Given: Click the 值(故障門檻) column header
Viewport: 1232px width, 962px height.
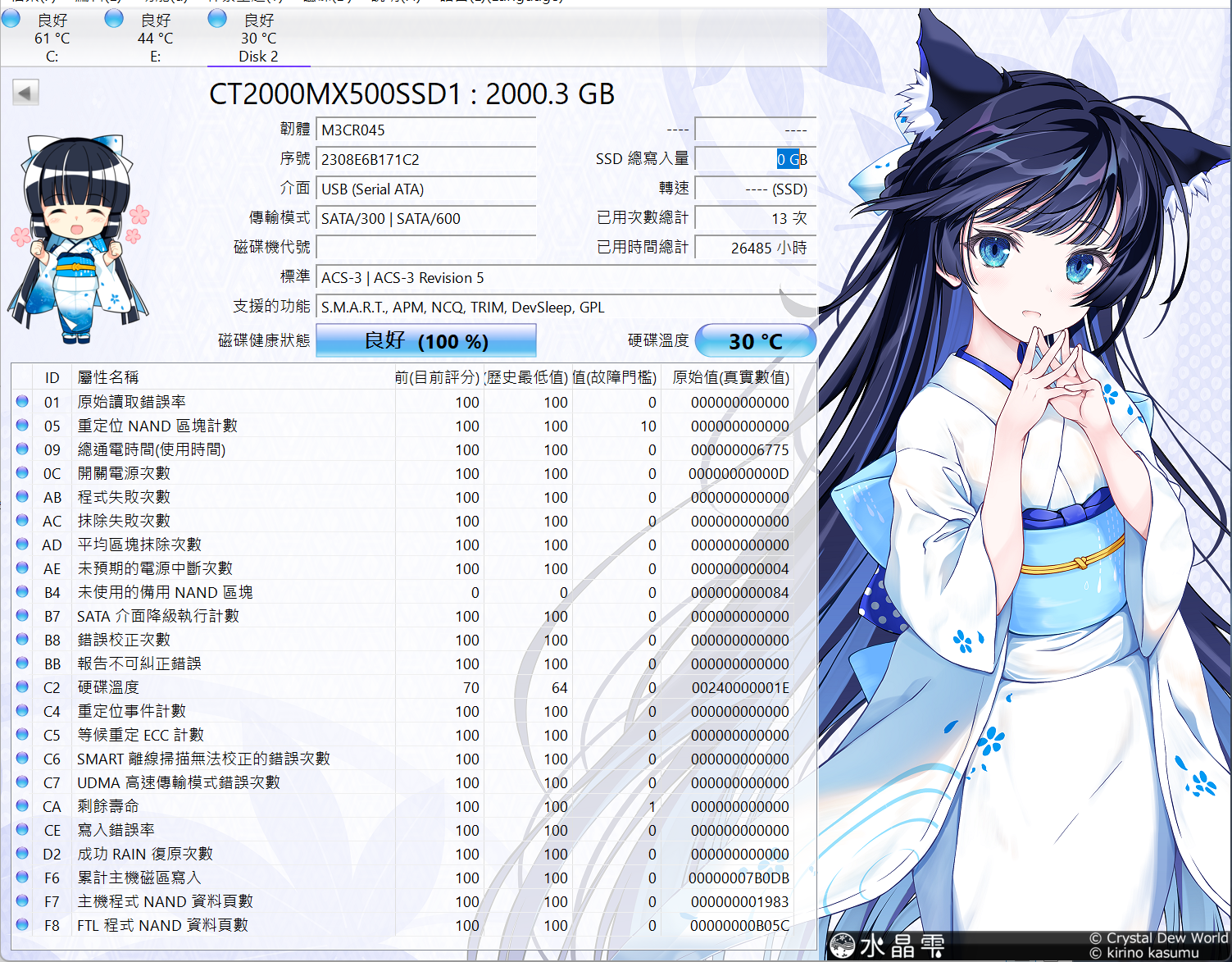Looking at the screenshot, I should (616, 377).
